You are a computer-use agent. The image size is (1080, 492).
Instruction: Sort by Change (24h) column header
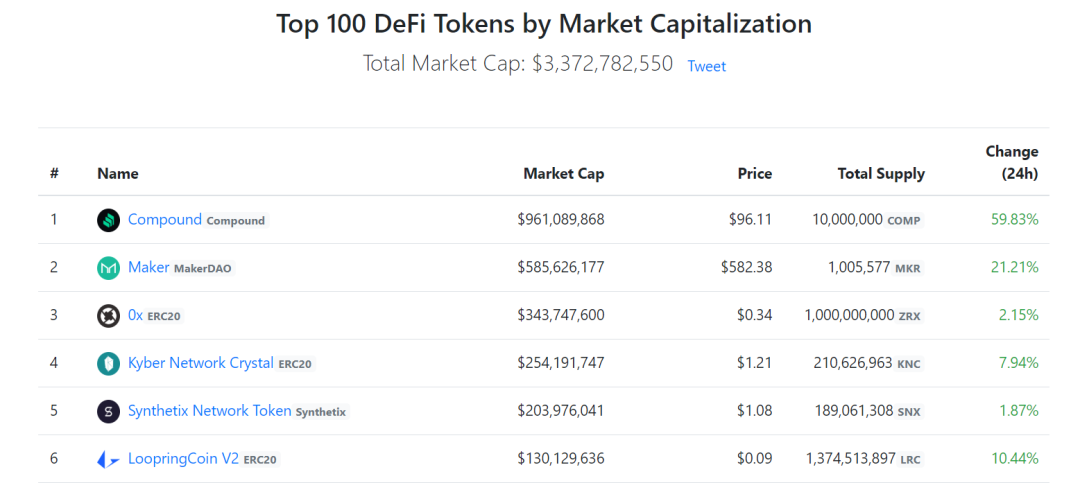1012,163
